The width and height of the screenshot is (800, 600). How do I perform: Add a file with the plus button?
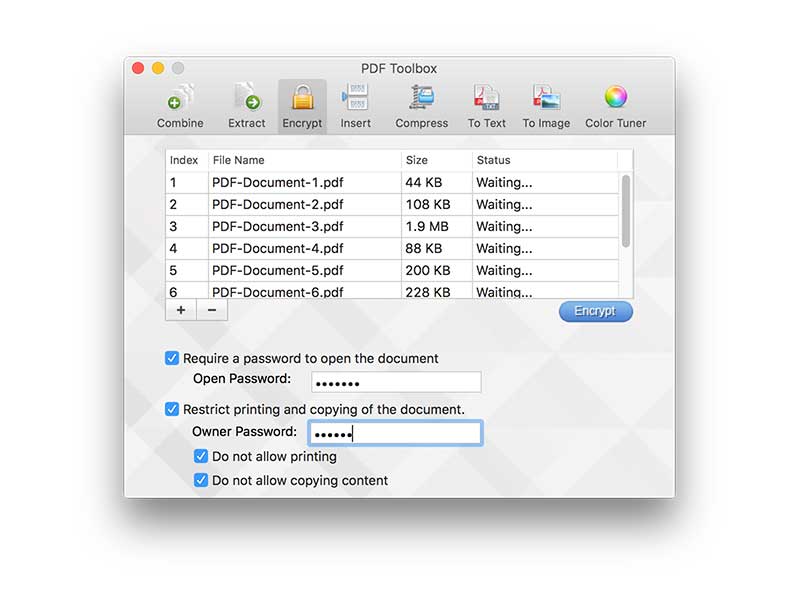(x=181, y=310)
